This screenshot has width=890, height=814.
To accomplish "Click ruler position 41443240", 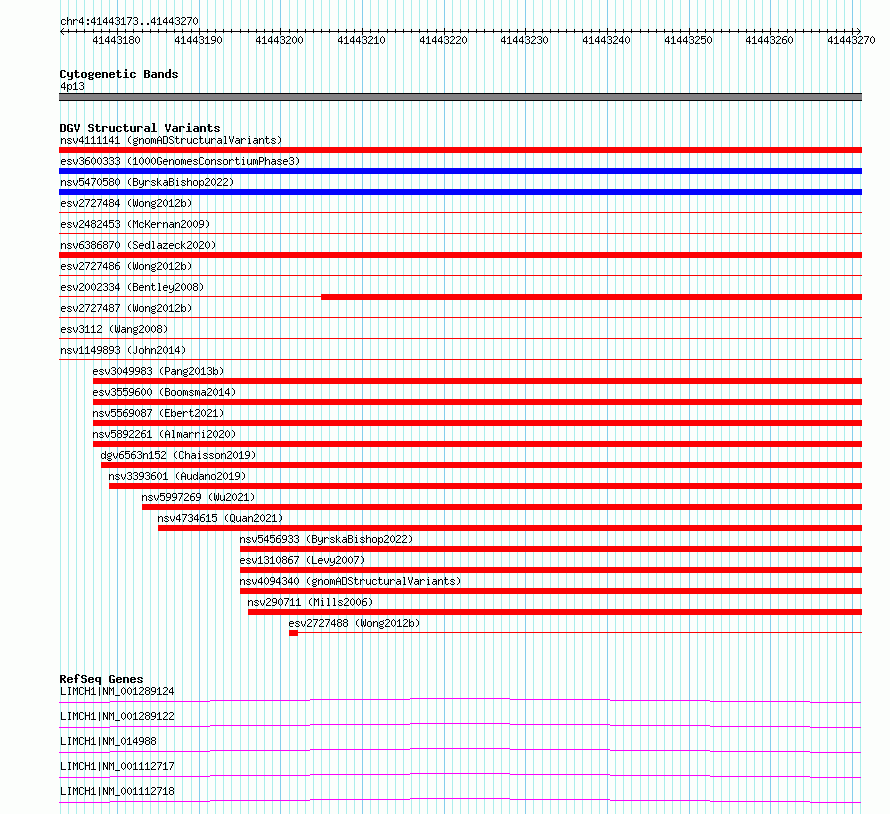I will [x=606, y=40].
